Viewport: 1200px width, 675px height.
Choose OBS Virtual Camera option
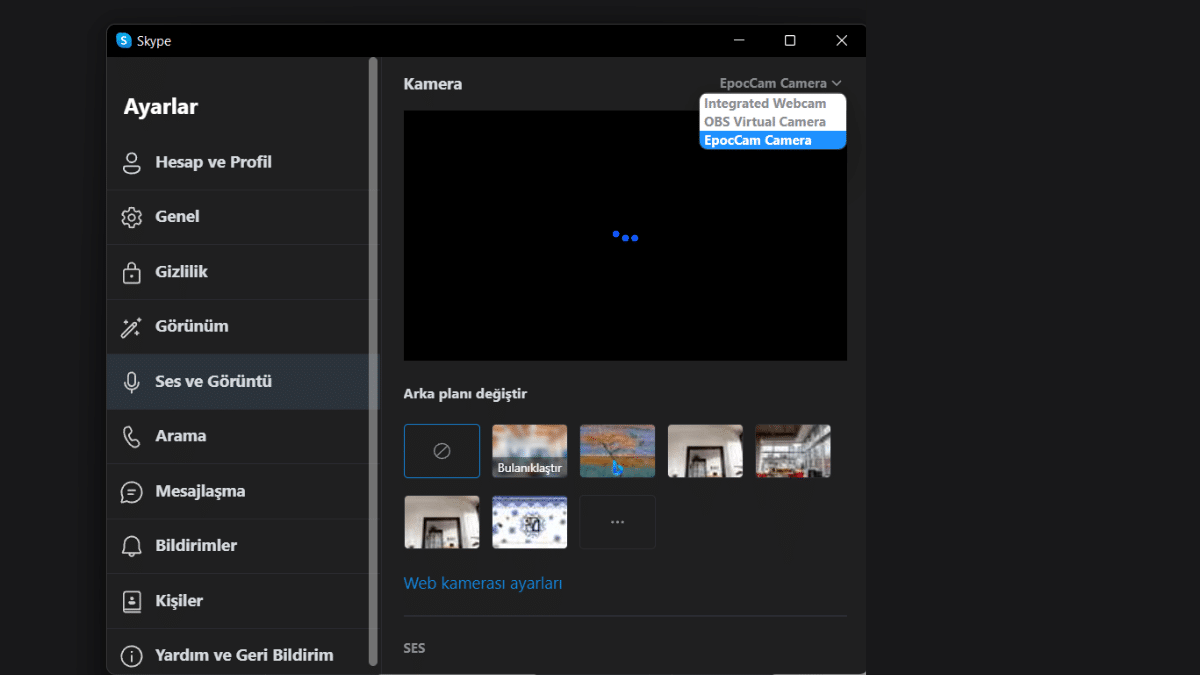(x=773, y=122)
